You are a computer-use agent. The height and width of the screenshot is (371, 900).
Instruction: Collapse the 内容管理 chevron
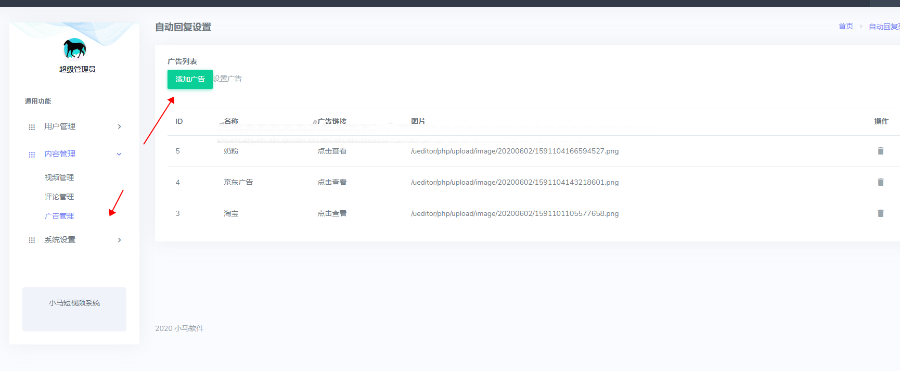point(119,154)
